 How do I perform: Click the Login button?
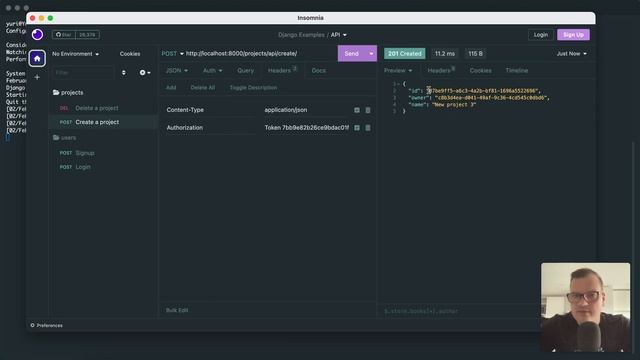click(541, 35)
